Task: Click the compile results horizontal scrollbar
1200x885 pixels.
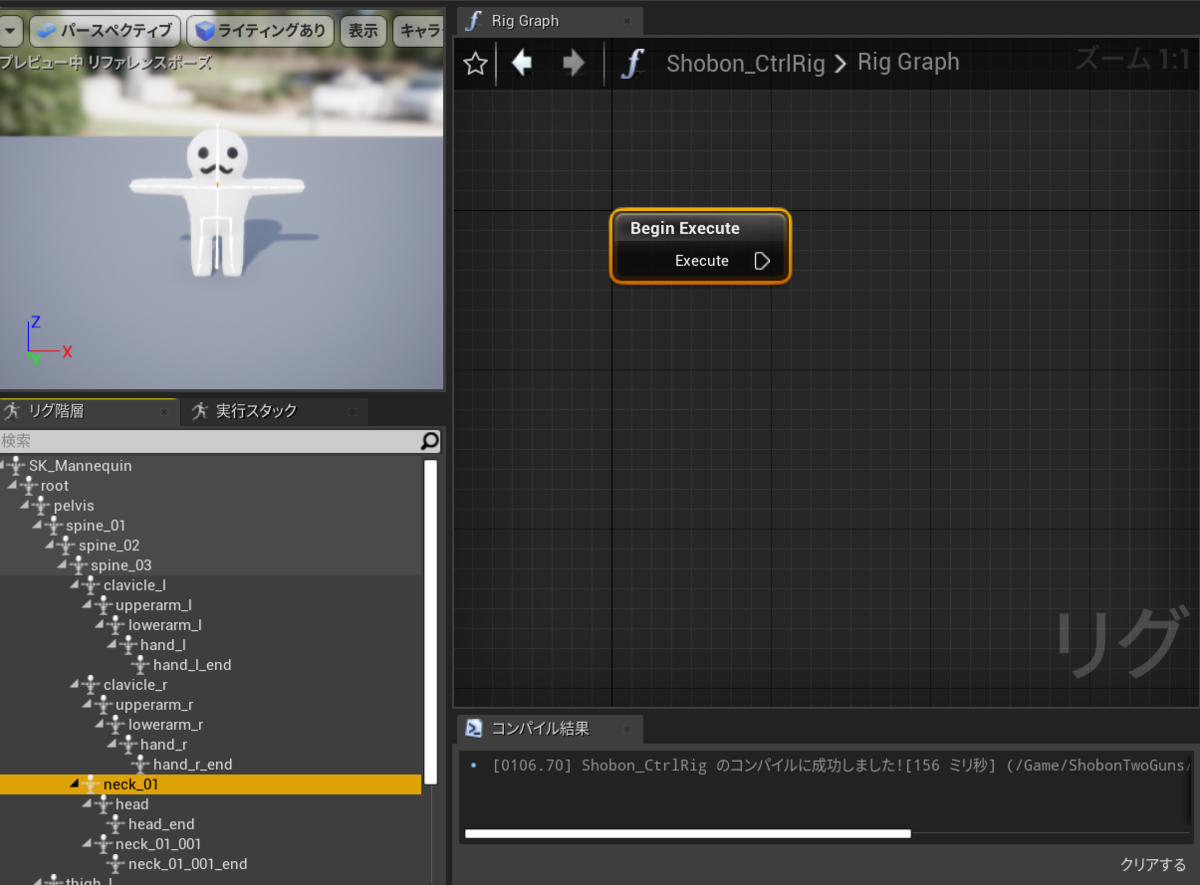Action: [x=688, y=833]
